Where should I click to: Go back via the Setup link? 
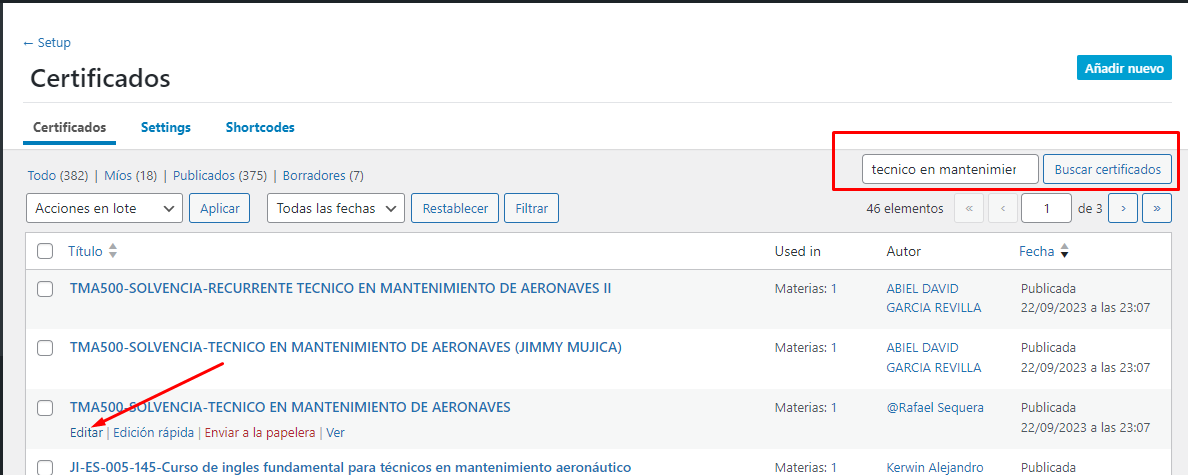click(47, 43)
